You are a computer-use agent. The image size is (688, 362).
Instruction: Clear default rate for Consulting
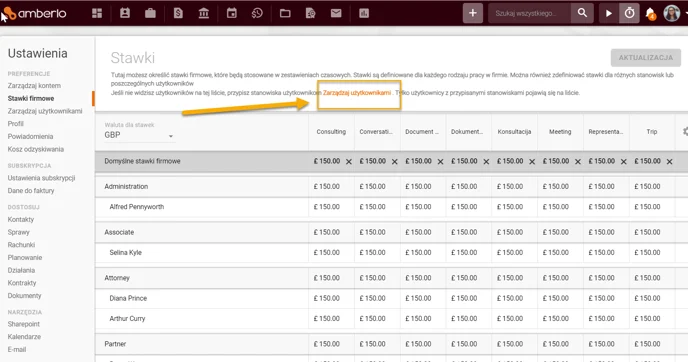click(349, 161)
